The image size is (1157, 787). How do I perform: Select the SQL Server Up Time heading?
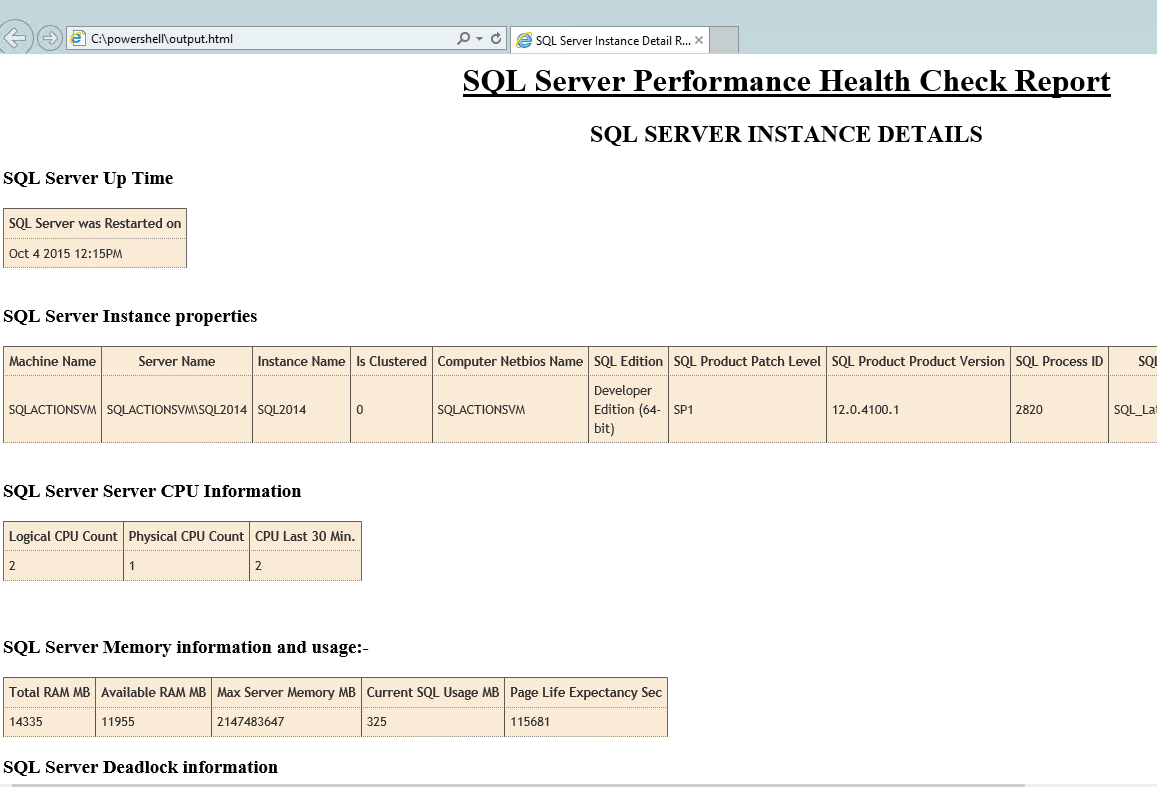pyautogui.click(x=88, y=178)
